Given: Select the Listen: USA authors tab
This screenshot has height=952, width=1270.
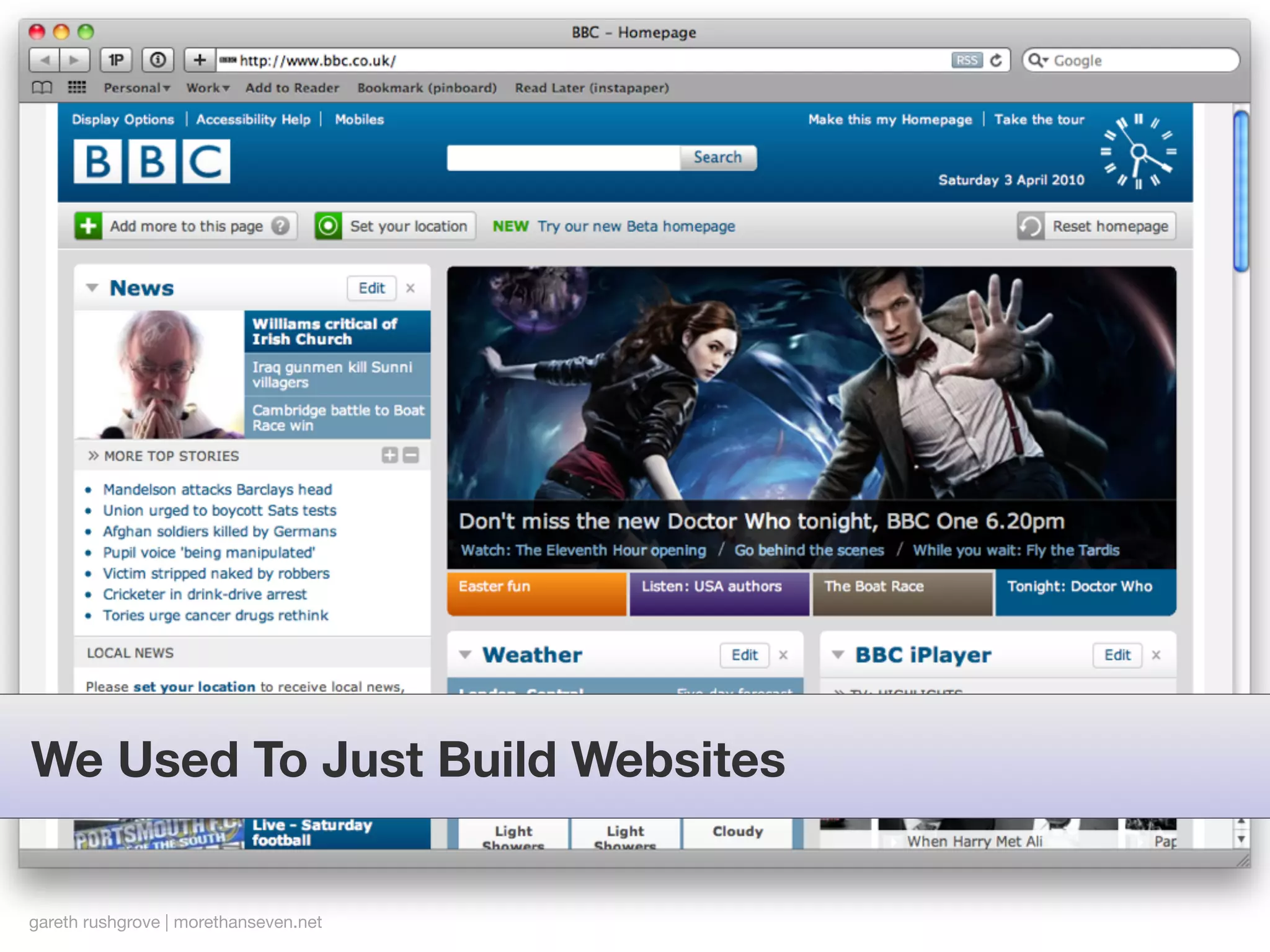Looking at the screenshot, I should pos(719,593).
